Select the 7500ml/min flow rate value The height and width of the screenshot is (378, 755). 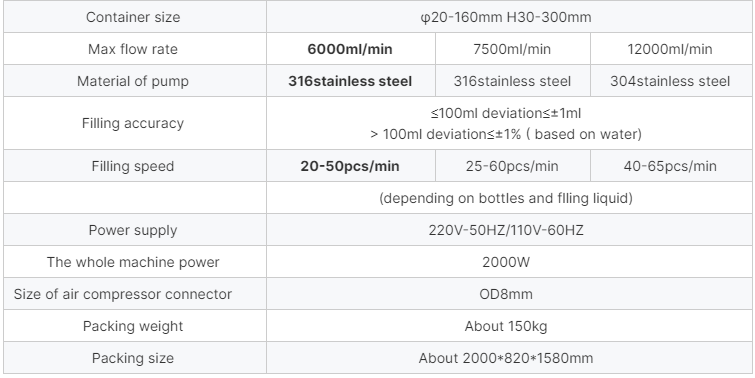click(x=512, y=49)
